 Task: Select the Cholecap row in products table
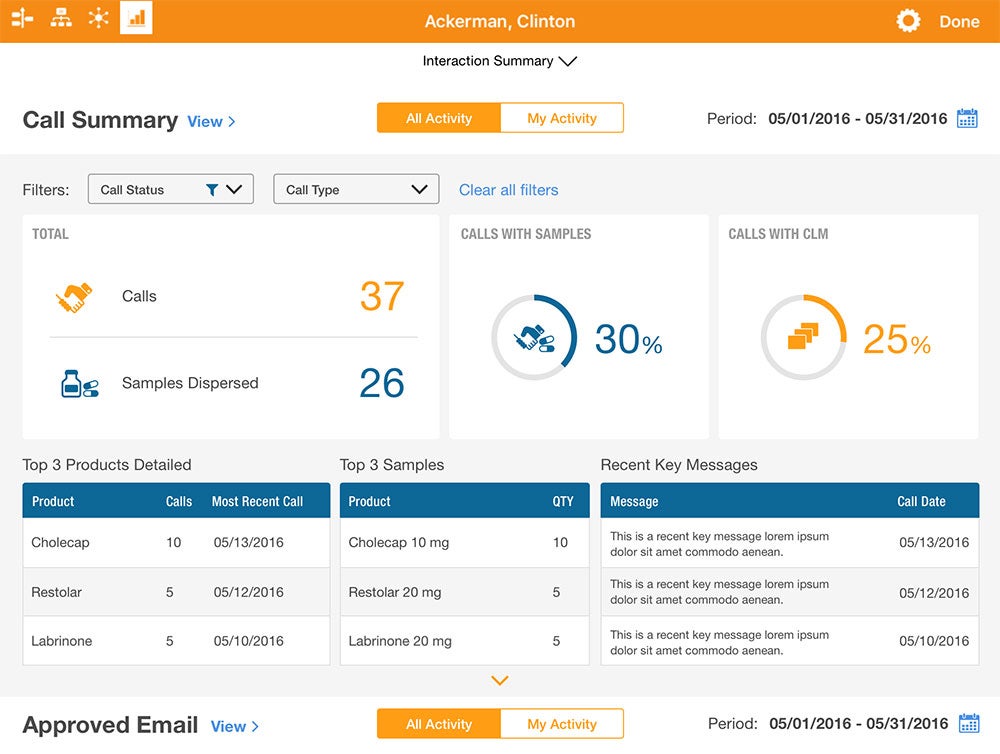175,543
